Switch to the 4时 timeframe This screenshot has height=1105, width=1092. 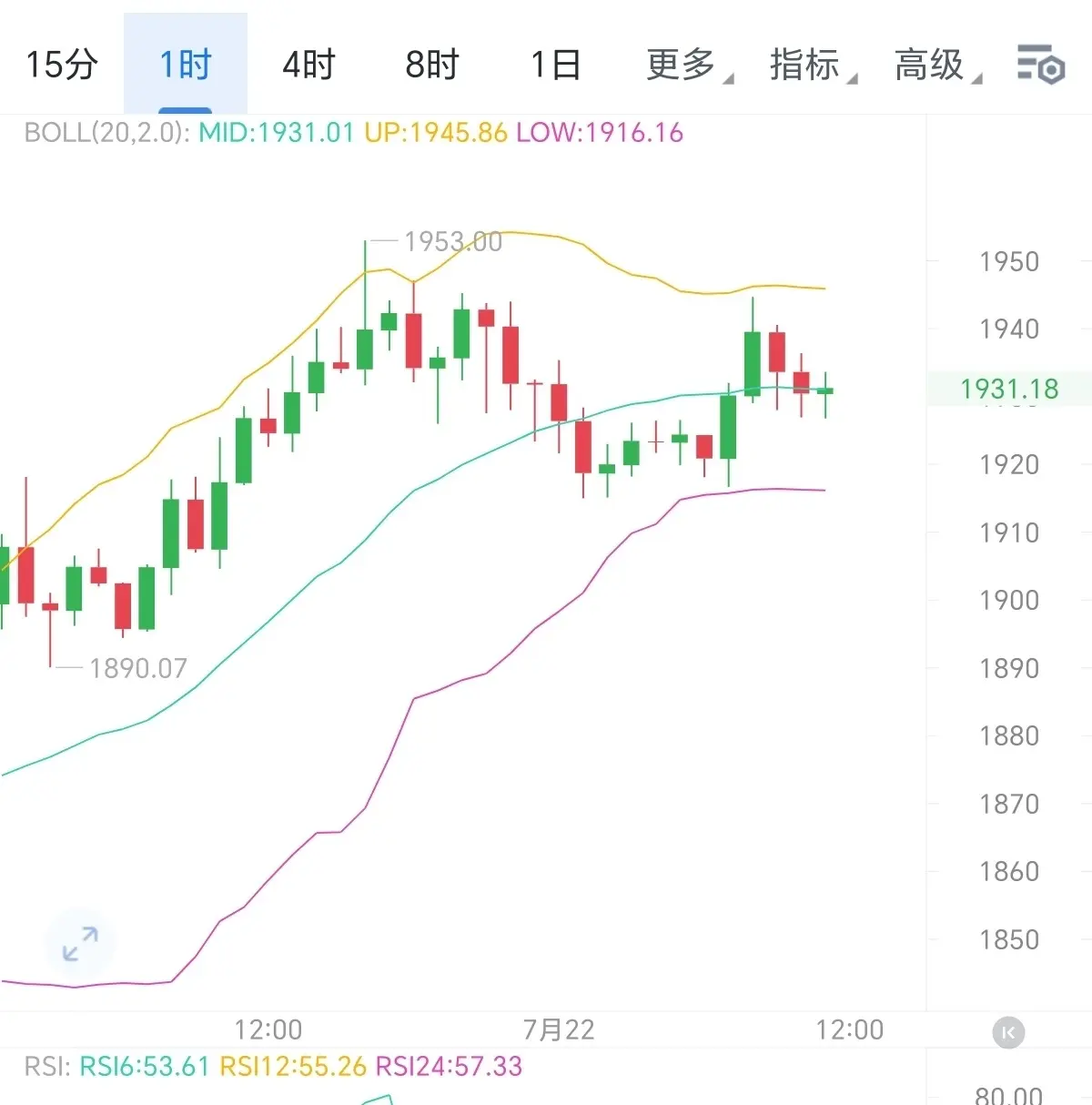308,65
